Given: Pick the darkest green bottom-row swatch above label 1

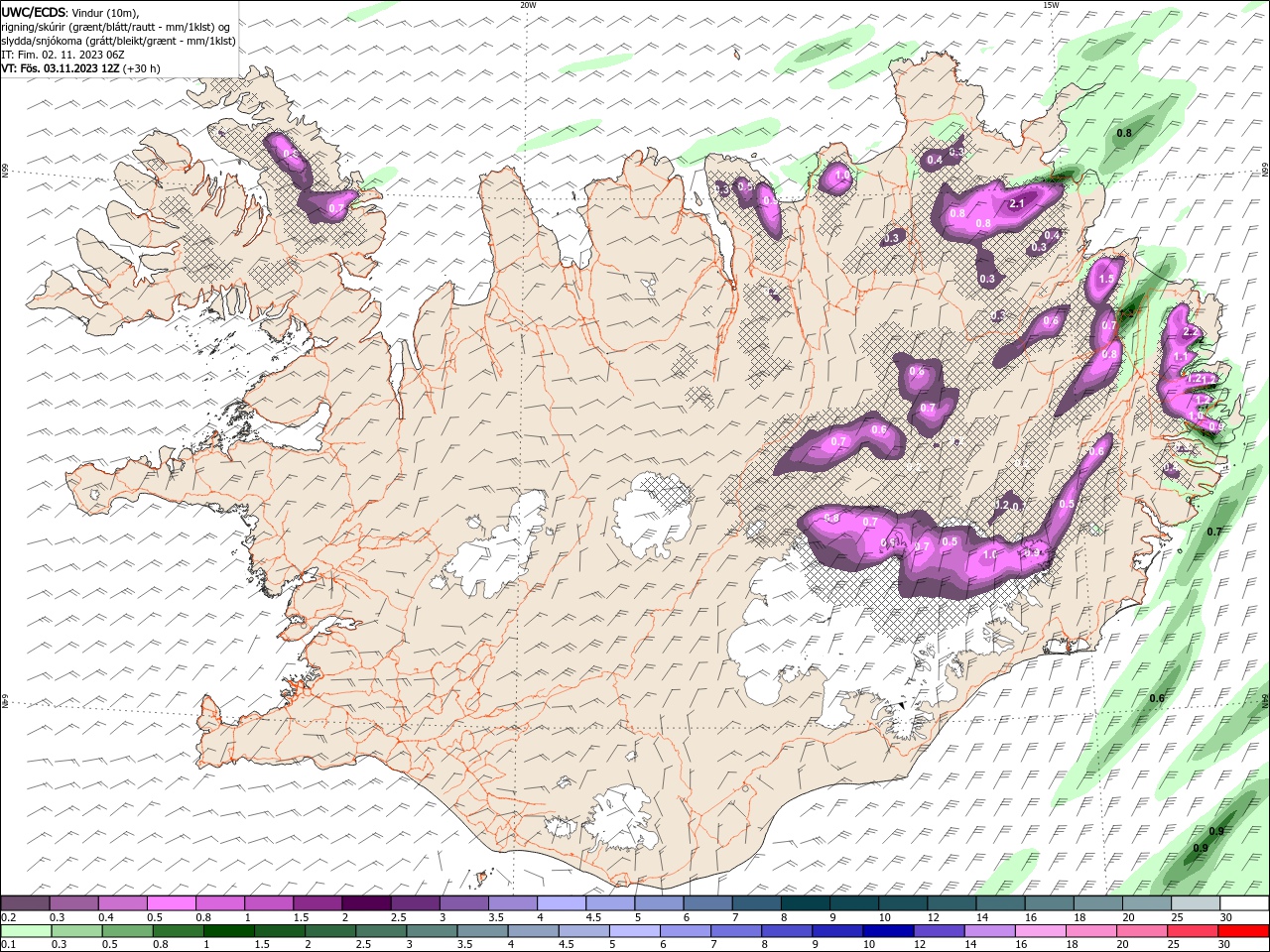Looking at the screenshot, I should [228, 931].
